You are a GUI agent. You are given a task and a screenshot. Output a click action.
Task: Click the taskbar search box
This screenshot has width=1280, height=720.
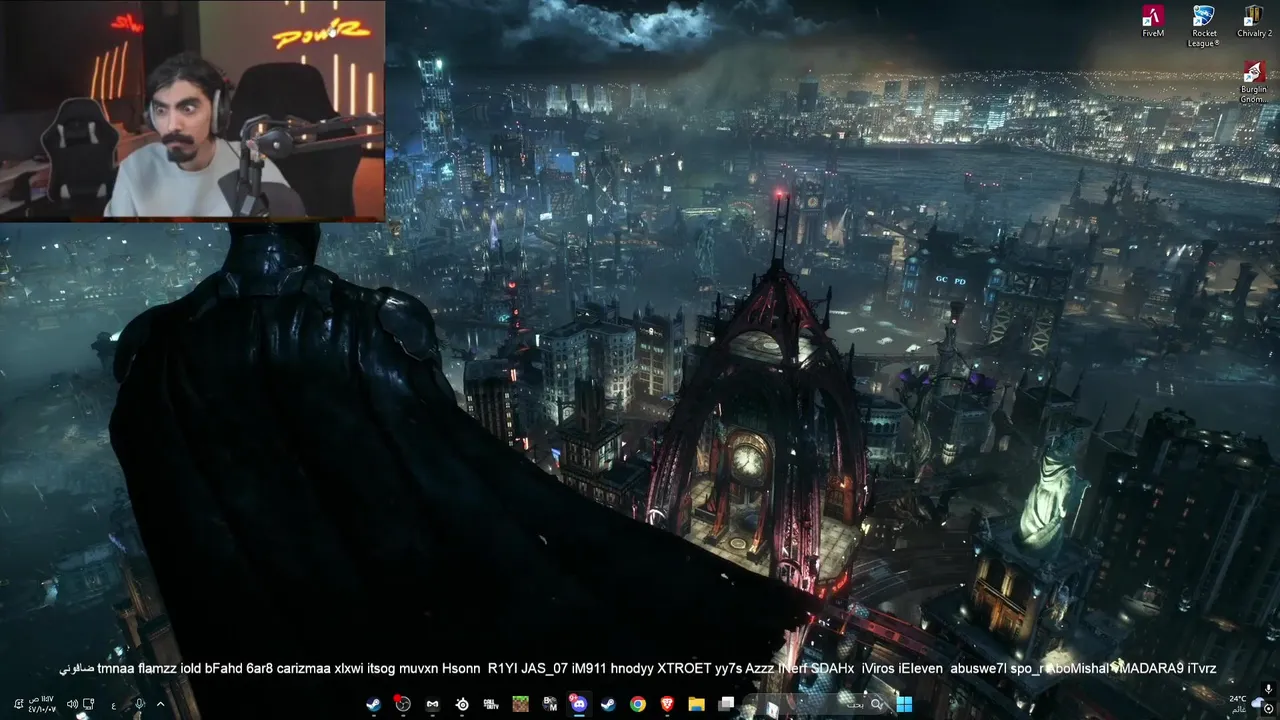click(x=817, y=704)
